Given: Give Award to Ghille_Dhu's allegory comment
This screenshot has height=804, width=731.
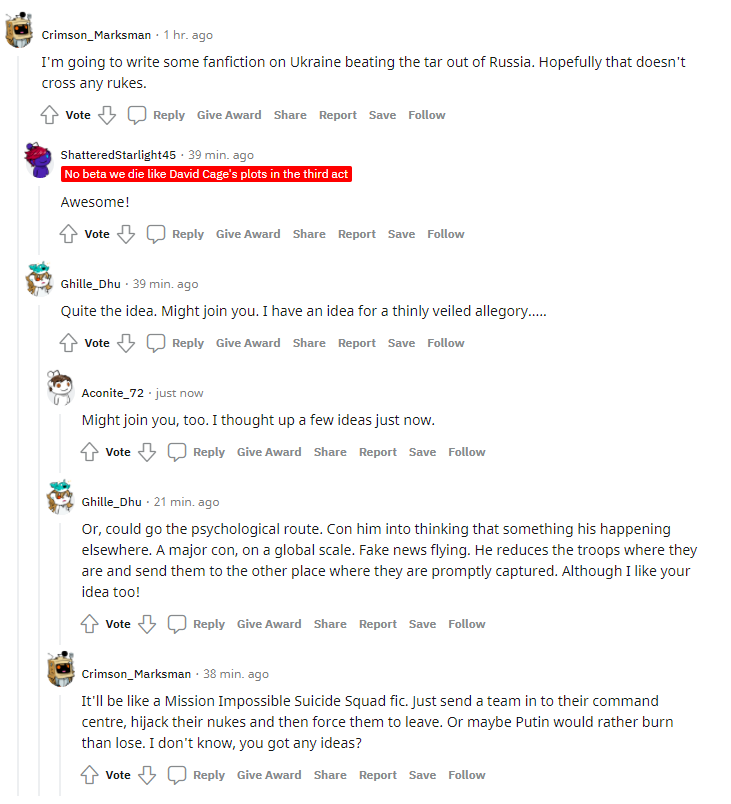Looking at the screenshot, I should (x=248, y=343).
